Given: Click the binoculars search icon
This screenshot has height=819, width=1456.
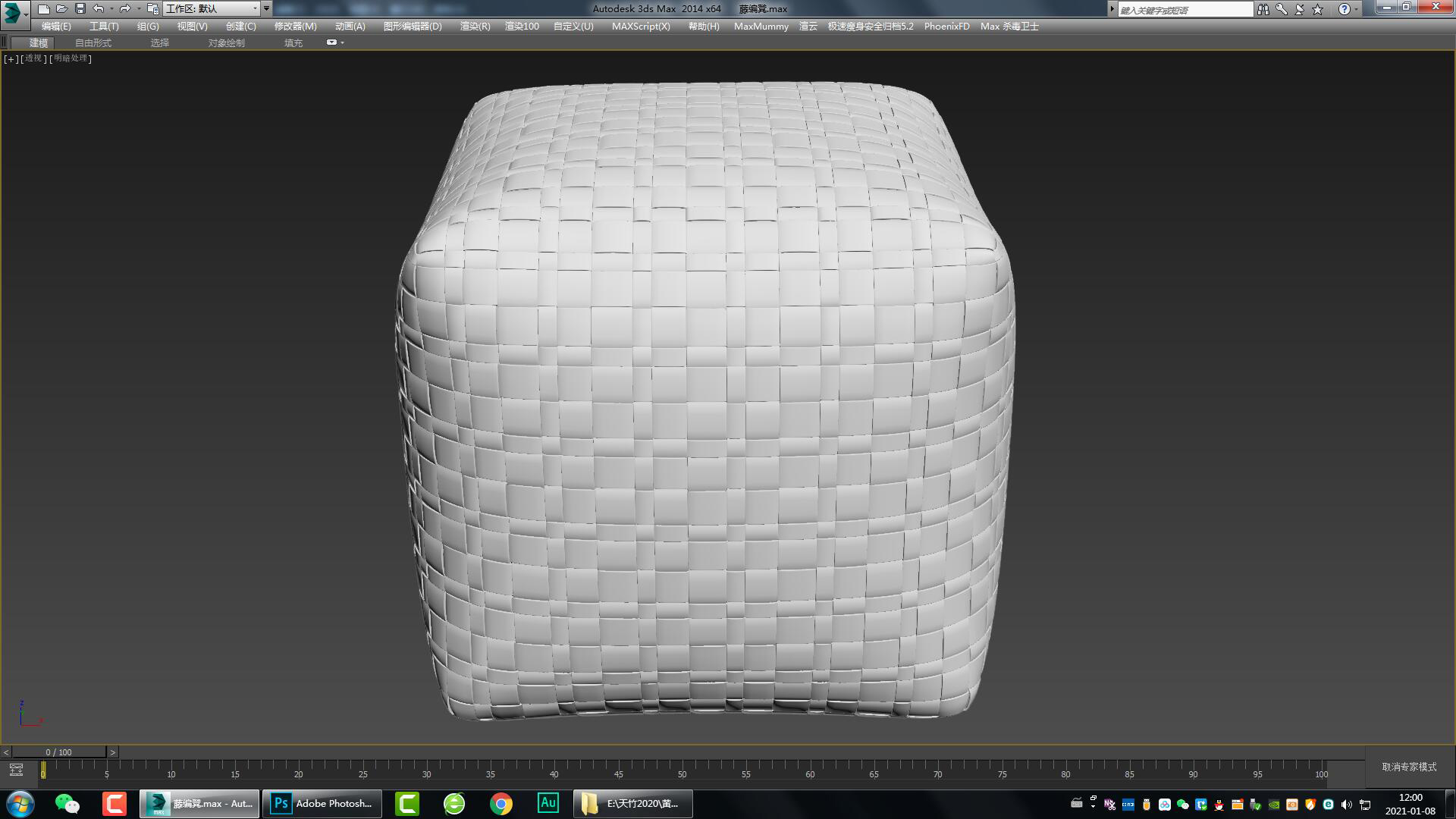Looking at the screenshot, I should [1263, 9].
